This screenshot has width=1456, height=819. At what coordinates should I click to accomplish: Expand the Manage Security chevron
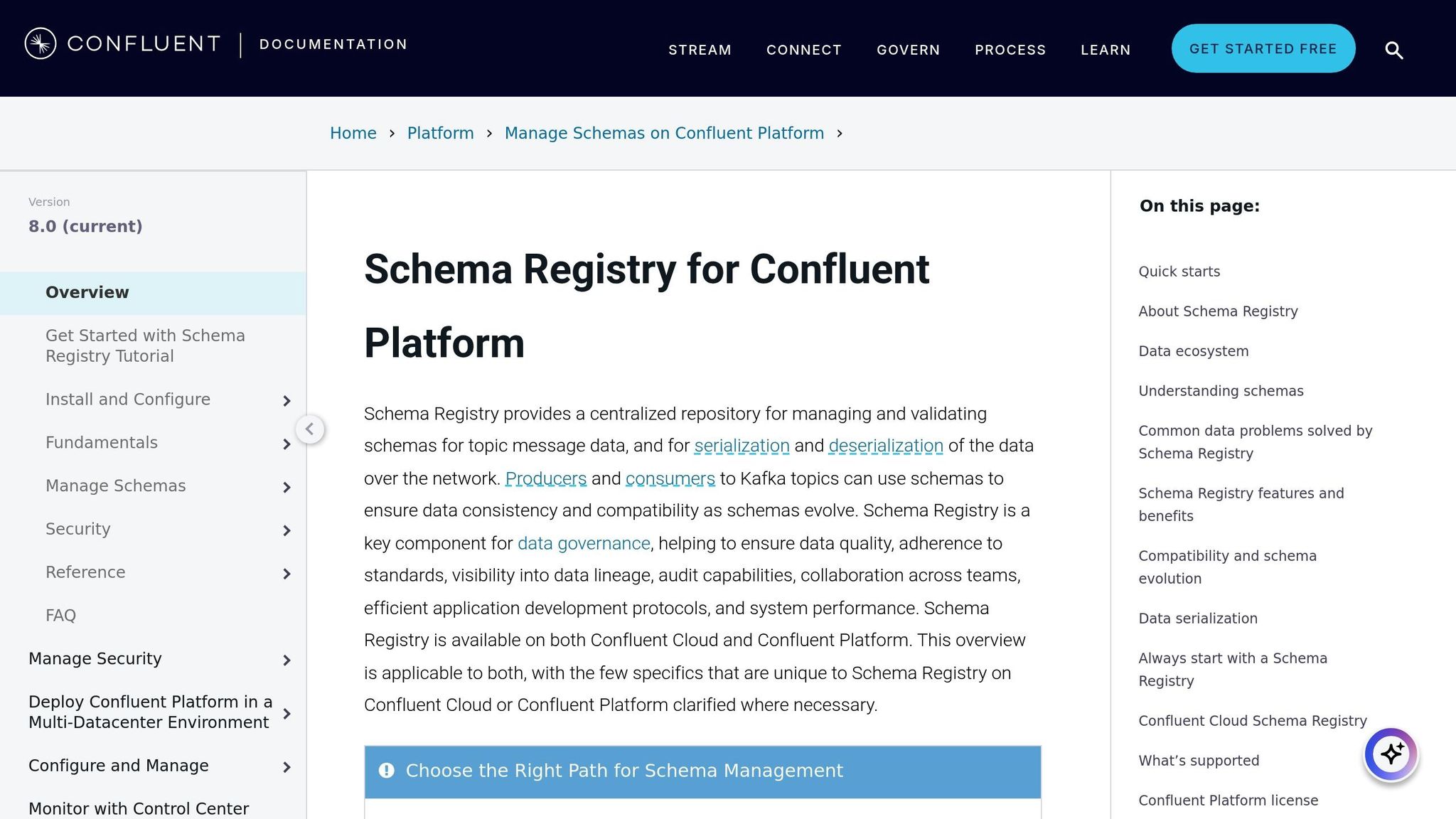287,660
